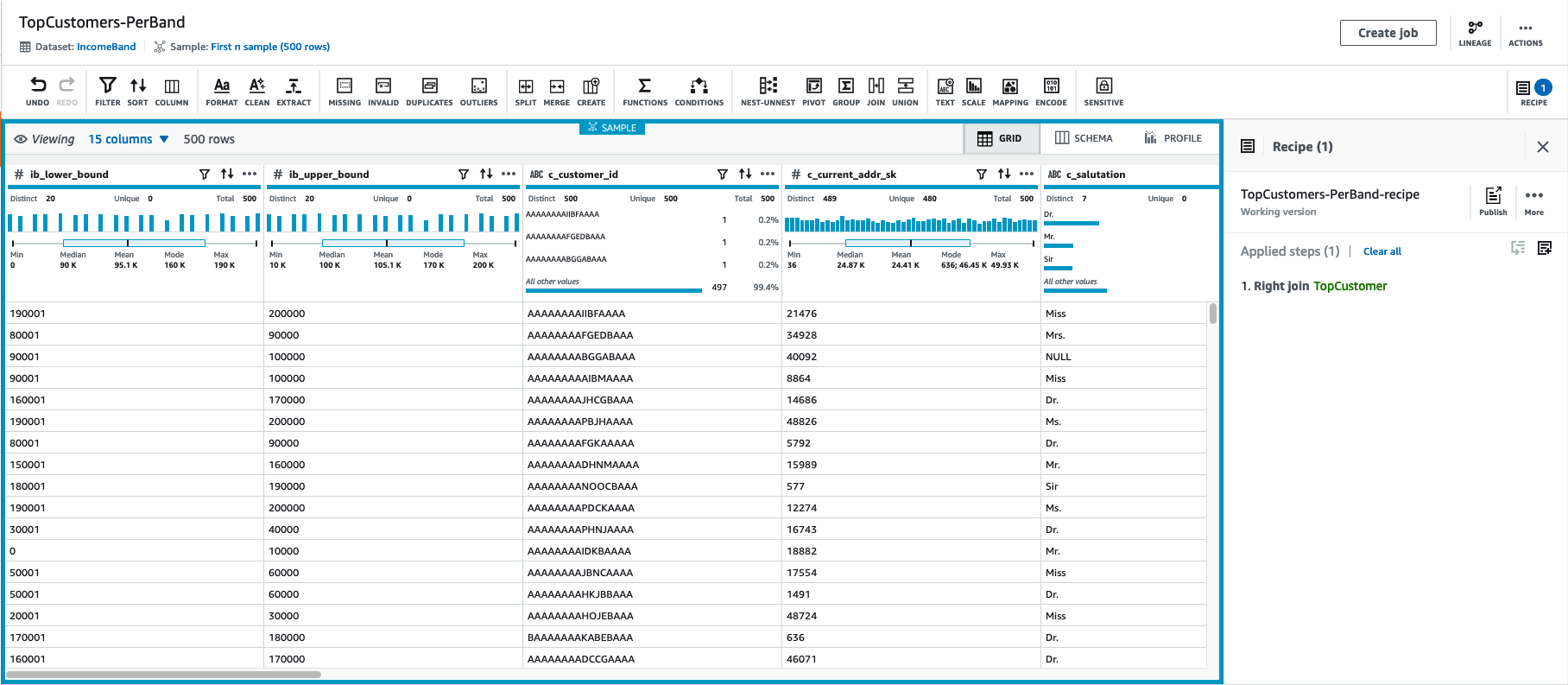The image size is (1568, 685).
Task: Open the Group tool
Action: tap(846, 91)
